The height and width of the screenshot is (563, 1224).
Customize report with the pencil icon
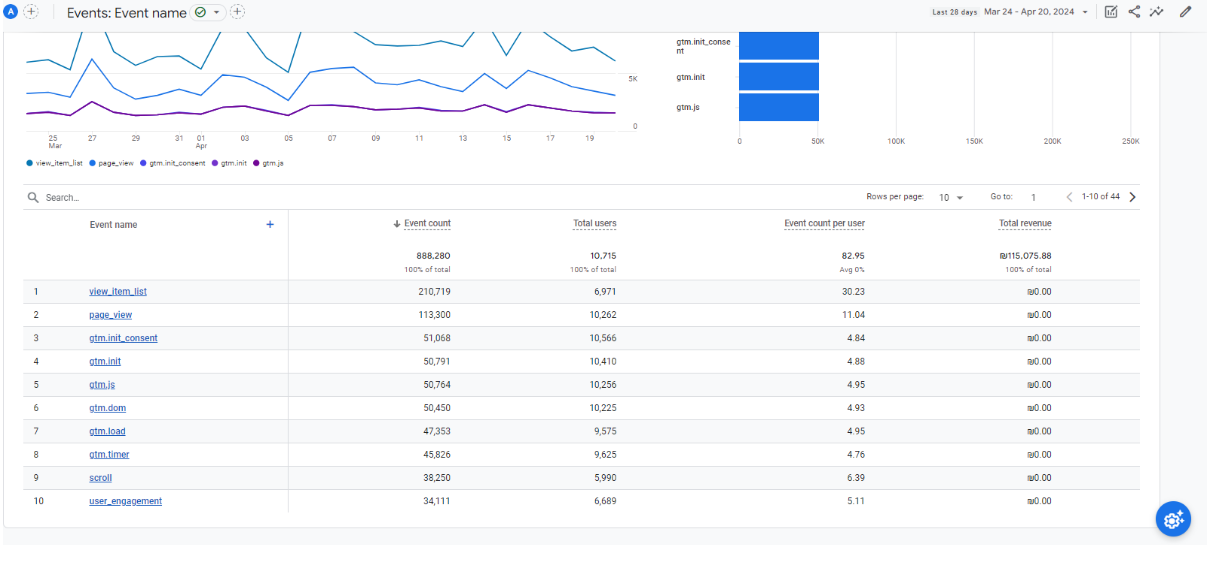[1186, 12]
